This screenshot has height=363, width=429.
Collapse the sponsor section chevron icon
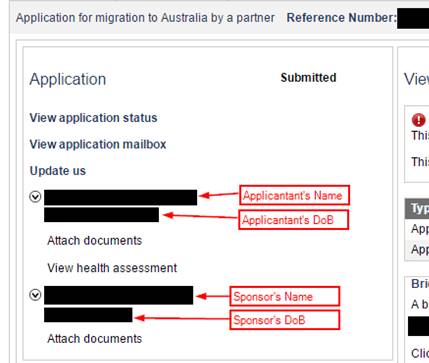[x=35, y=295]
